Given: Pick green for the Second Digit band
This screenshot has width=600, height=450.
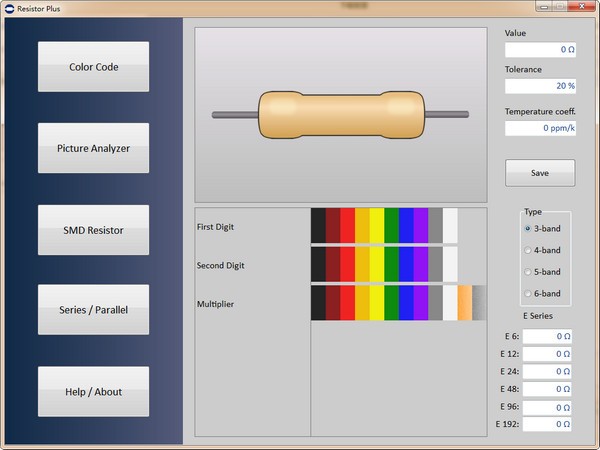Looking at the screenshot, I should click(x=391, y=265).
